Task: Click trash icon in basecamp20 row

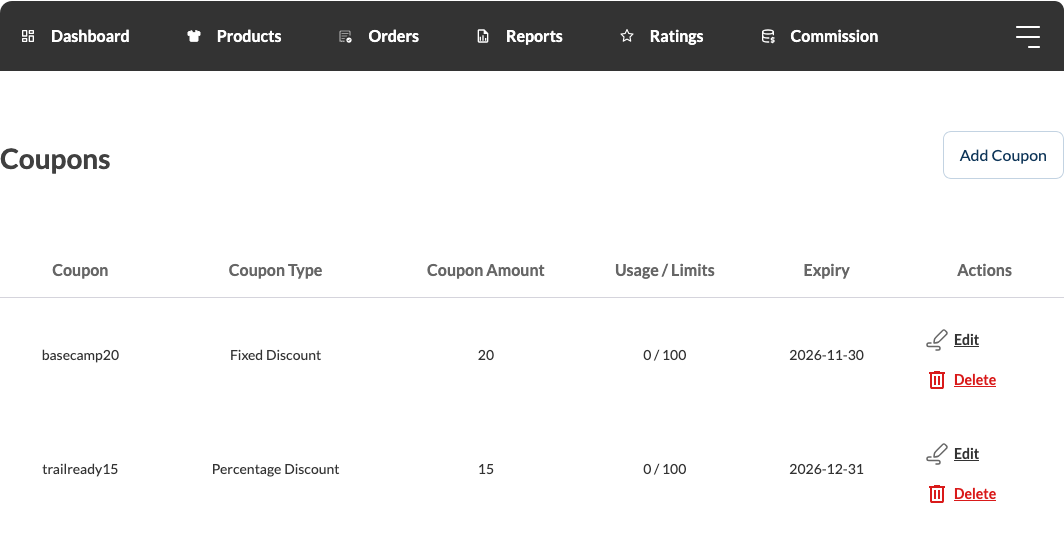Action: click(x=936, y=380)
